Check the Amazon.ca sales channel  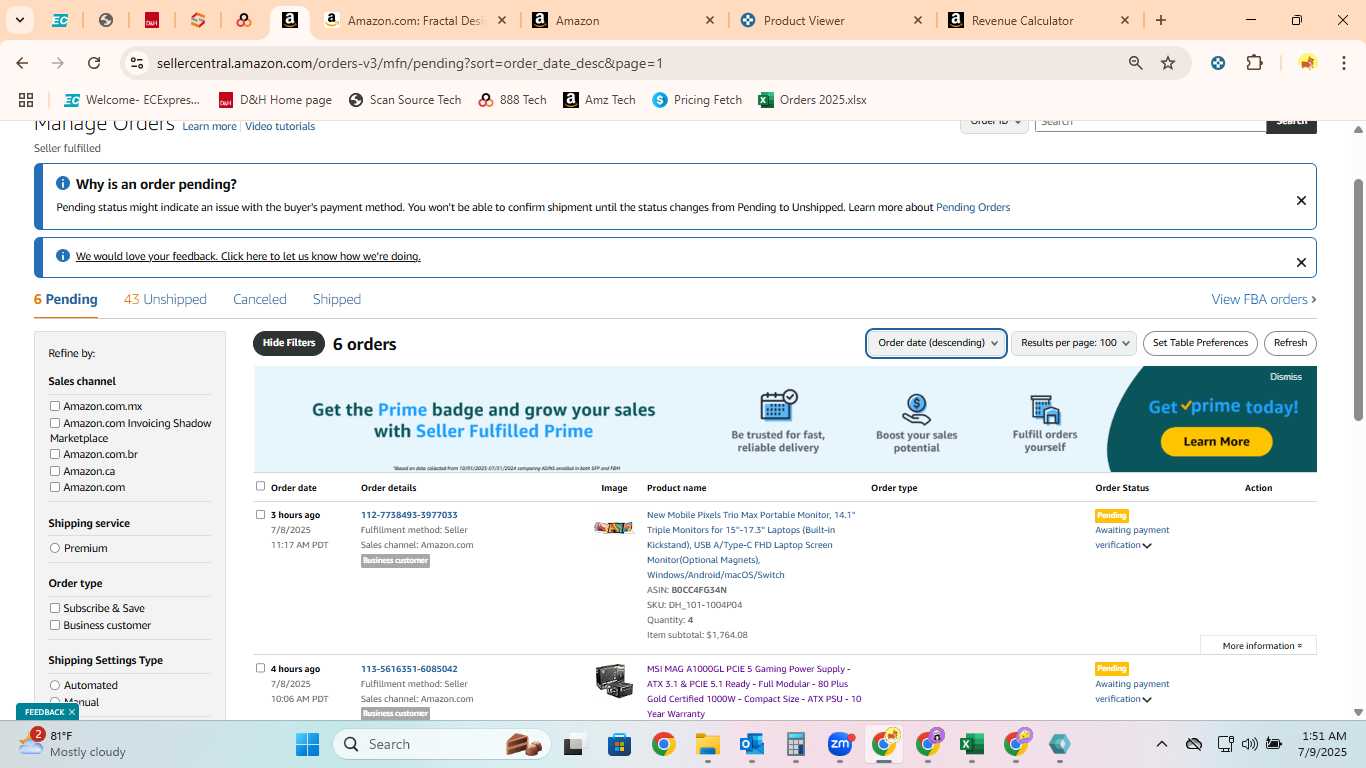(x=55, y=471)
